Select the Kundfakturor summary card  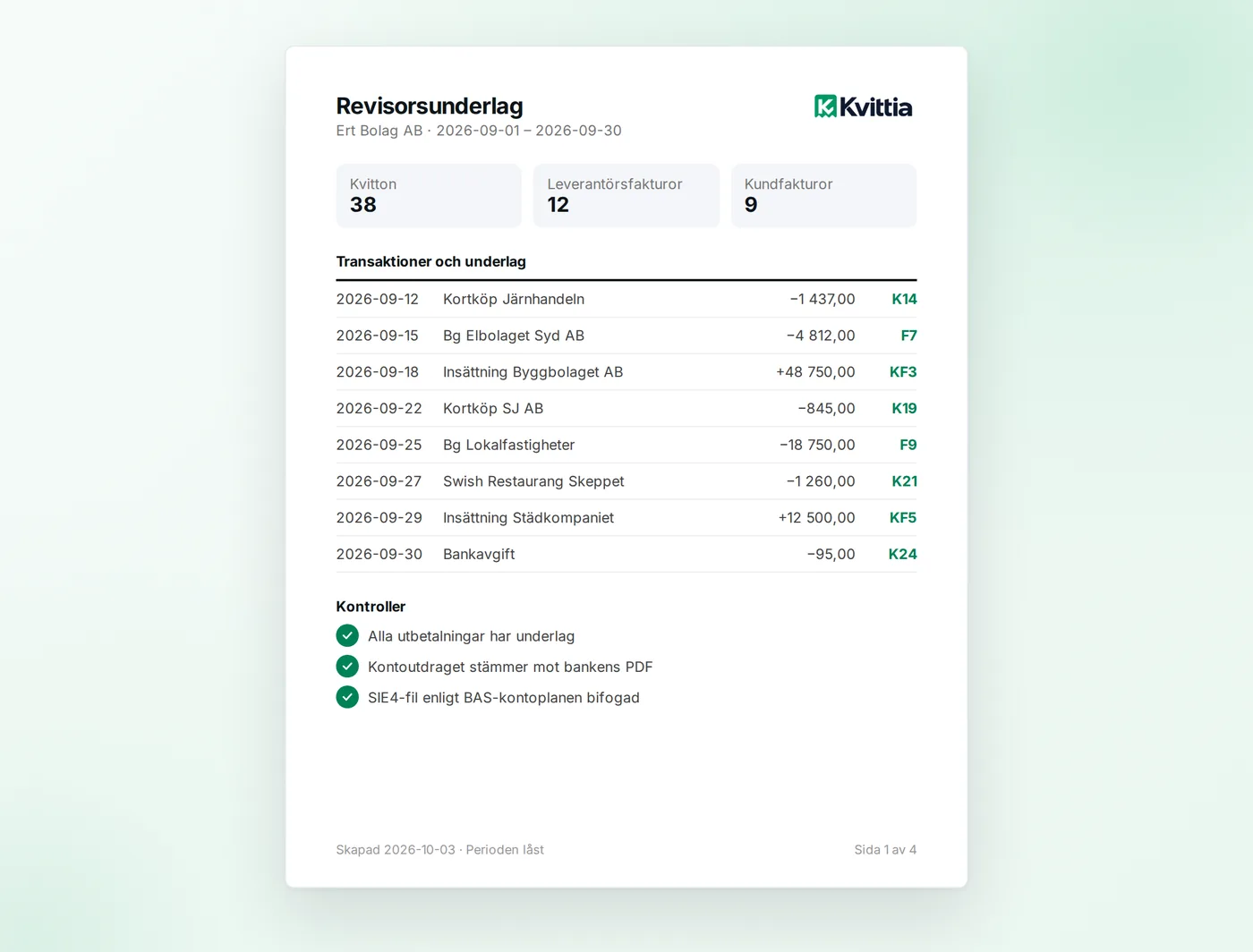(823, 195)
